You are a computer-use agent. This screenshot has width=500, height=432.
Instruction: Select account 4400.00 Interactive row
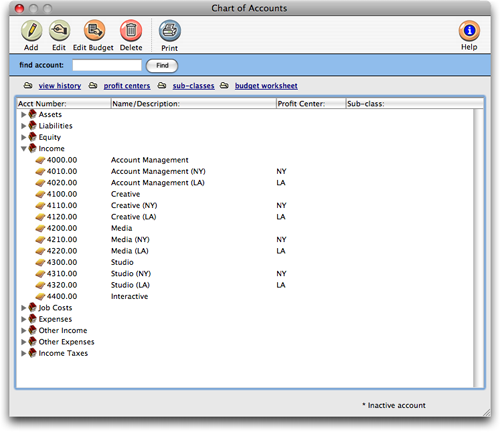[x=245, y=296]
